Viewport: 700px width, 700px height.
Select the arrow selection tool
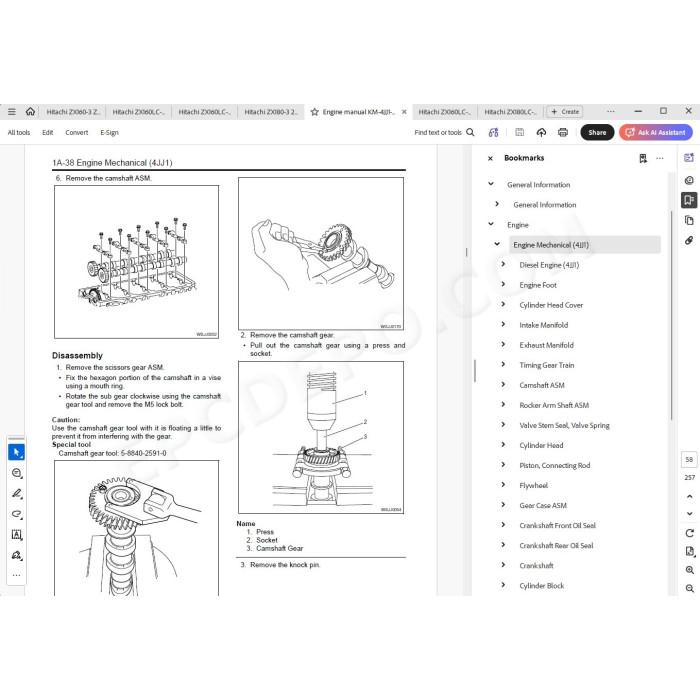pyautogui.click(x=17, y=452)
